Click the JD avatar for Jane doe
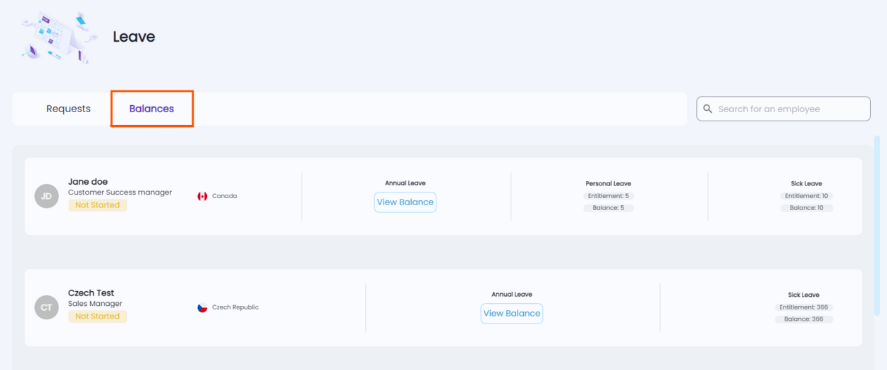 point(47,196)
